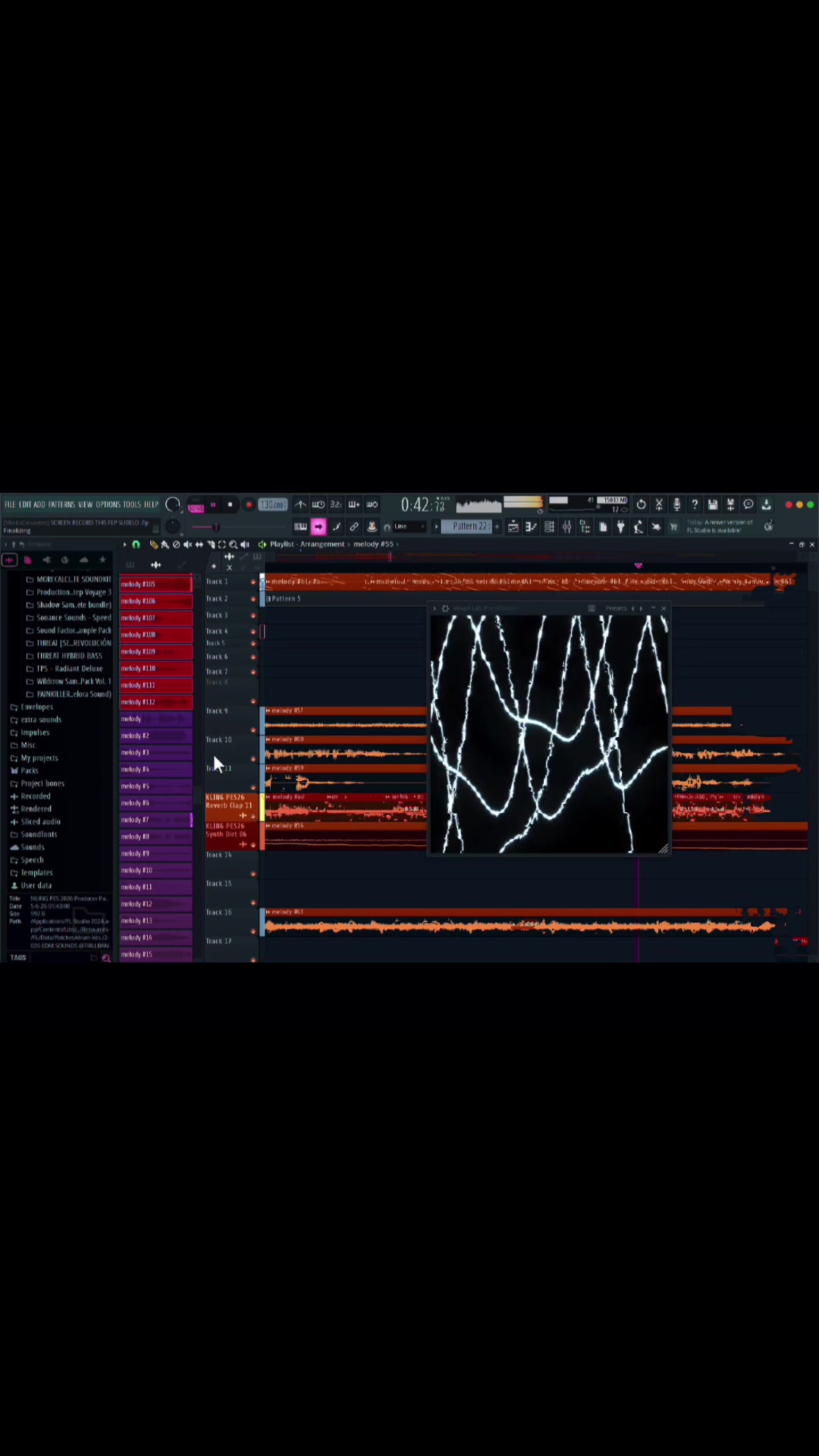The image size is (819, 1456).
Task: Open the PATTERNS menu
Action: [61, 505]
